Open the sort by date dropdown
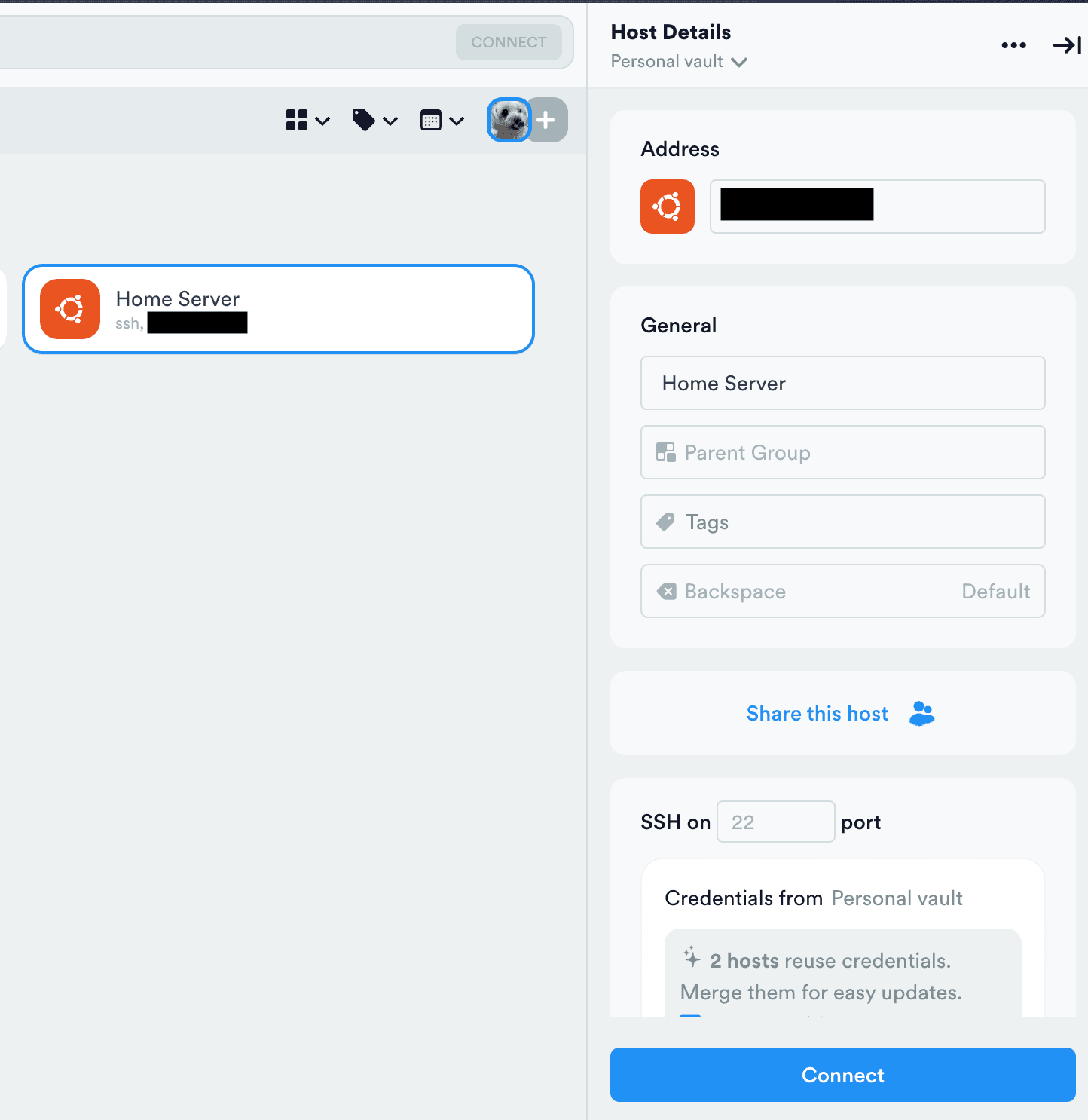The image size is (1088, 1120). 442,121
